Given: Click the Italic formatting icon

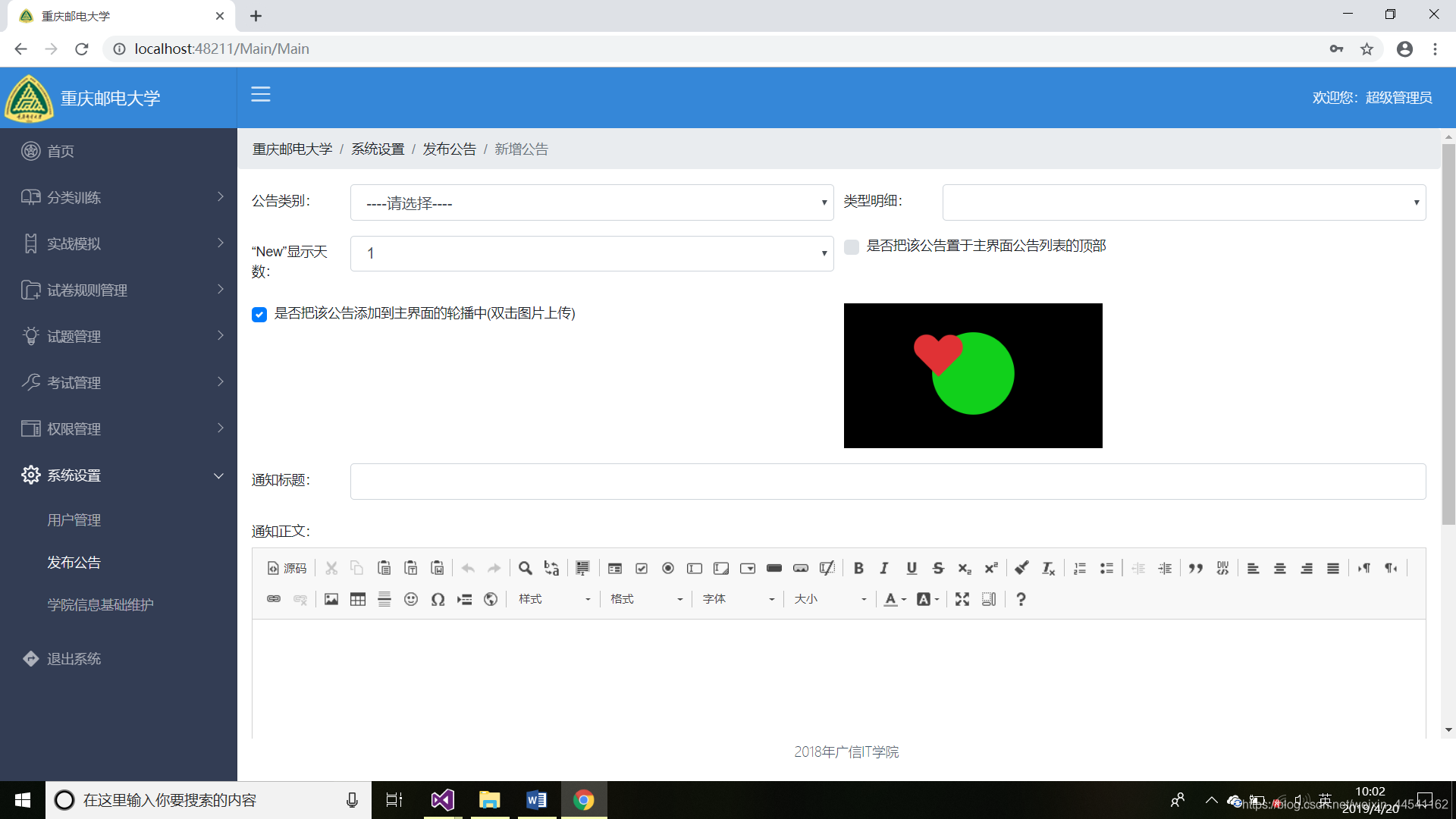Looking at the screenshot, I should point(884,568).
